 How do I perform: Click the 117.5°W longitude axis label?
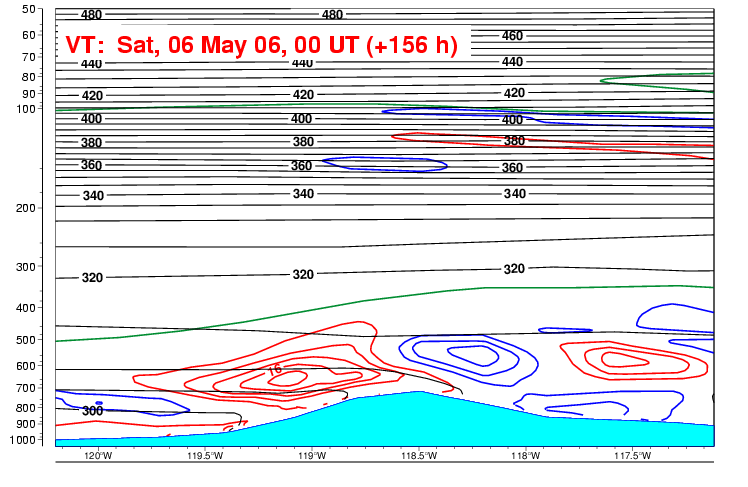(x=632, y=456)
